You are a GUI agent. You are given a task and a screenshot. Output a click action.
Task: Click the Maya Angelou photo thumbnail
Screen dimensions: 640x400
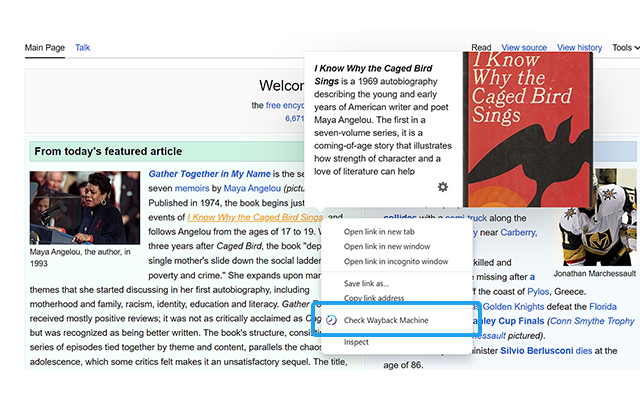coord(85,207)
